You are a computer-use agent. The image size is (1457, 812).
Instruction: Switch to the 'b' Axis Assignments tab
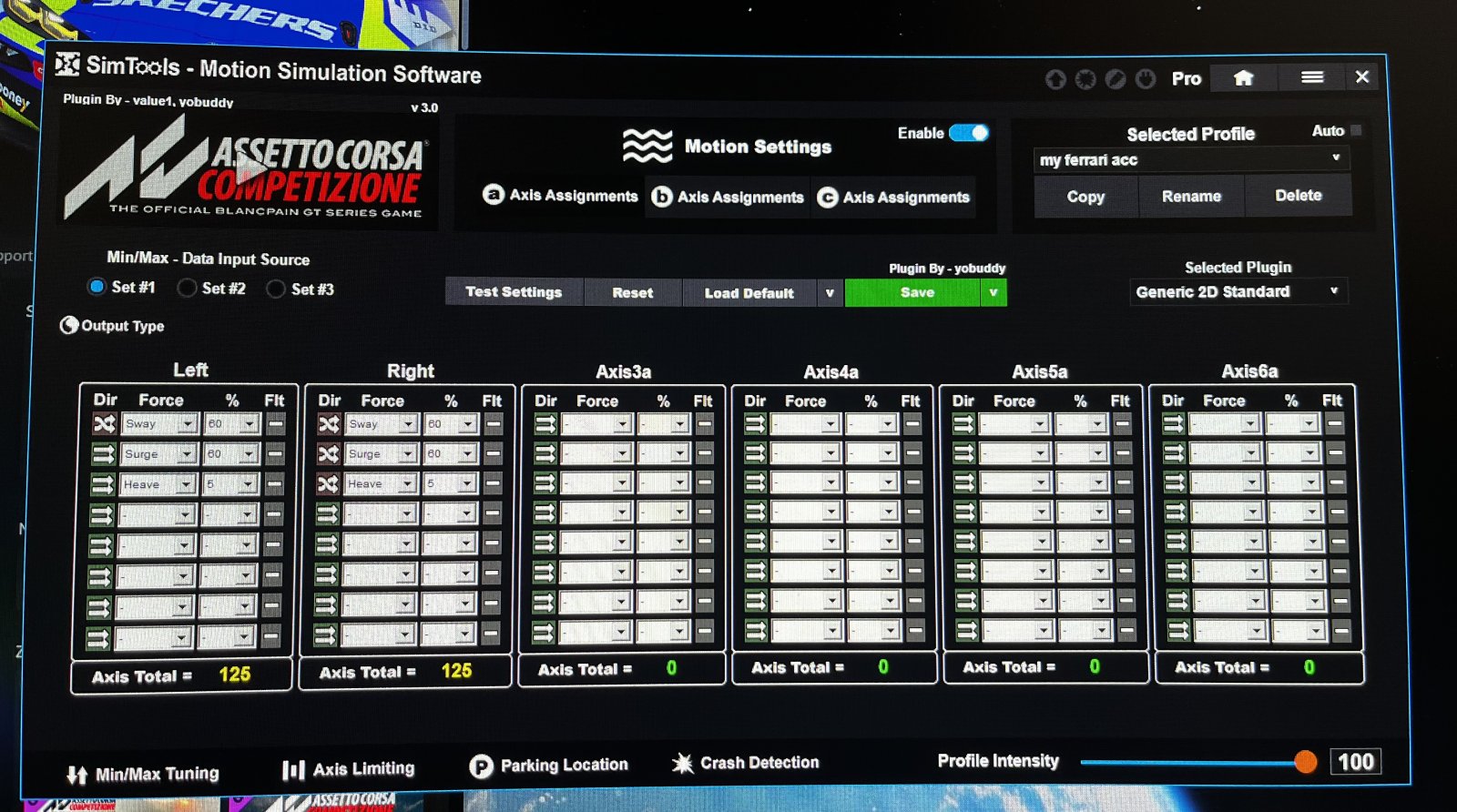pyautogui.click(x=728, y=197)
